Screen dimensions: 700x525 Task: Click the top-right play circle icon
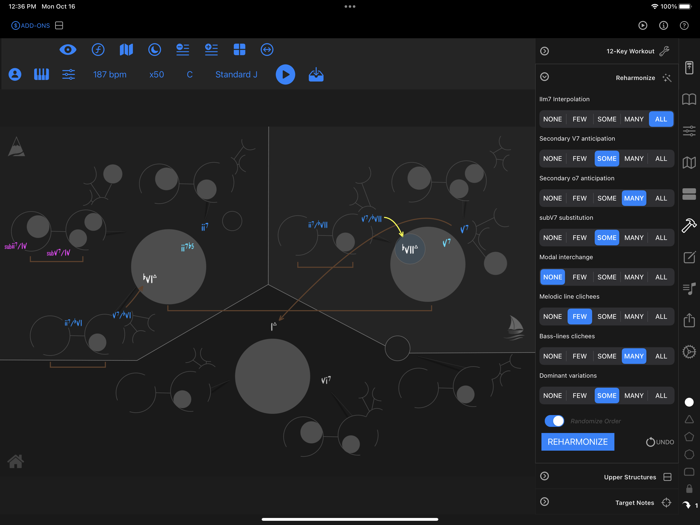(x=643, y=25)
